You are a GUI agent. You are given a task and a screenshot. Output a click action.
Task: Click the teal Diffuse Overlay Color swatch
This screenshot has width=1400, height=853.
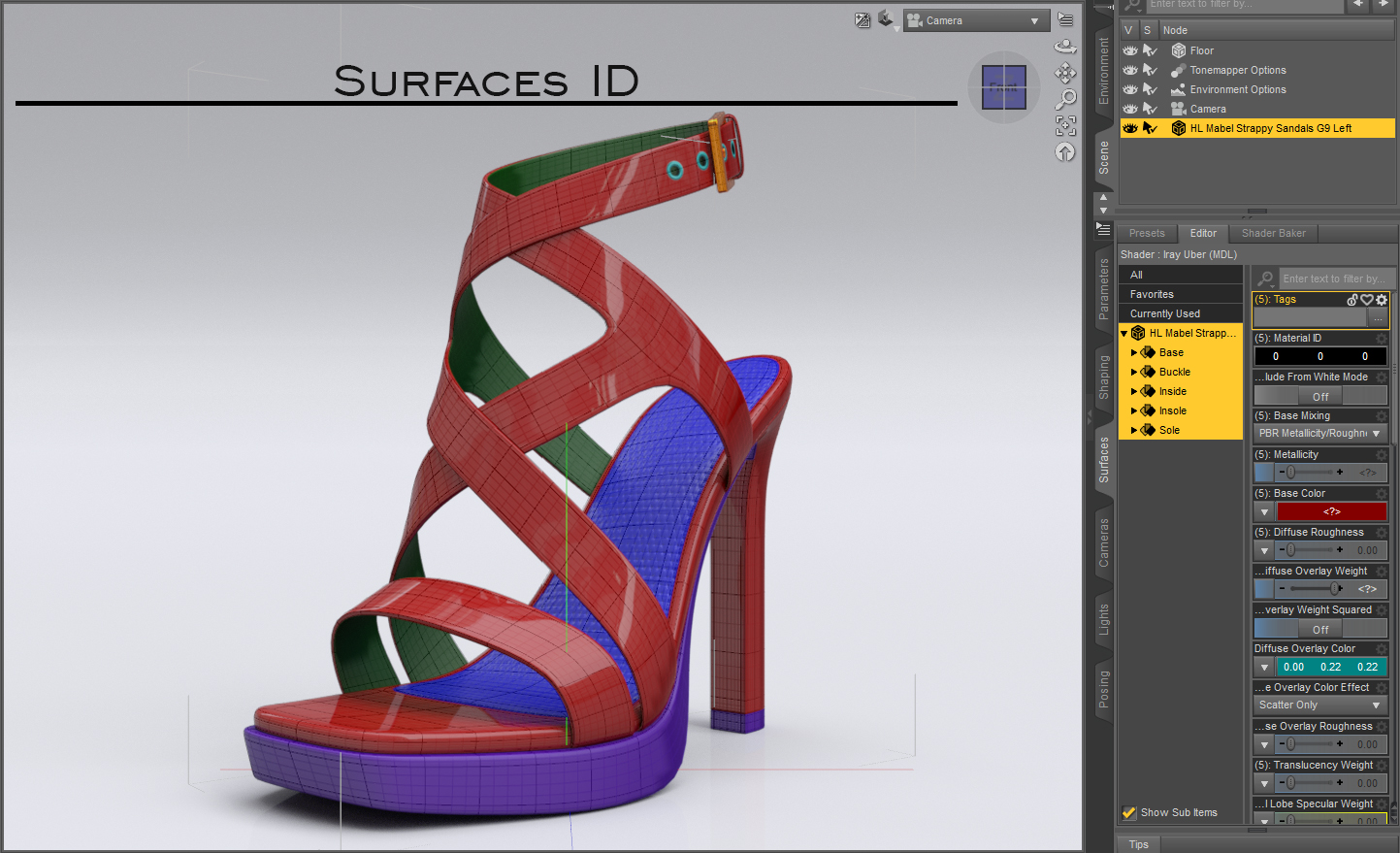click(1332, 667)
